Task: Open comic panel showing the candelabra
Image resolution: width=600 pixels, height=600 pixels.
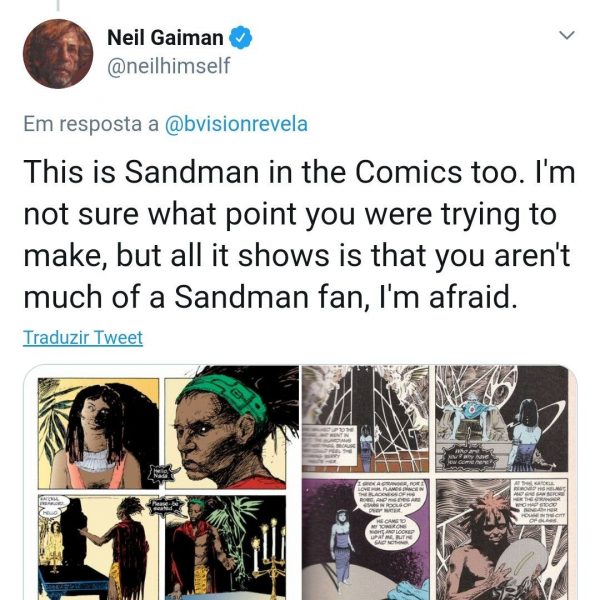Action: pyautogui.click(x=225, y=547)
